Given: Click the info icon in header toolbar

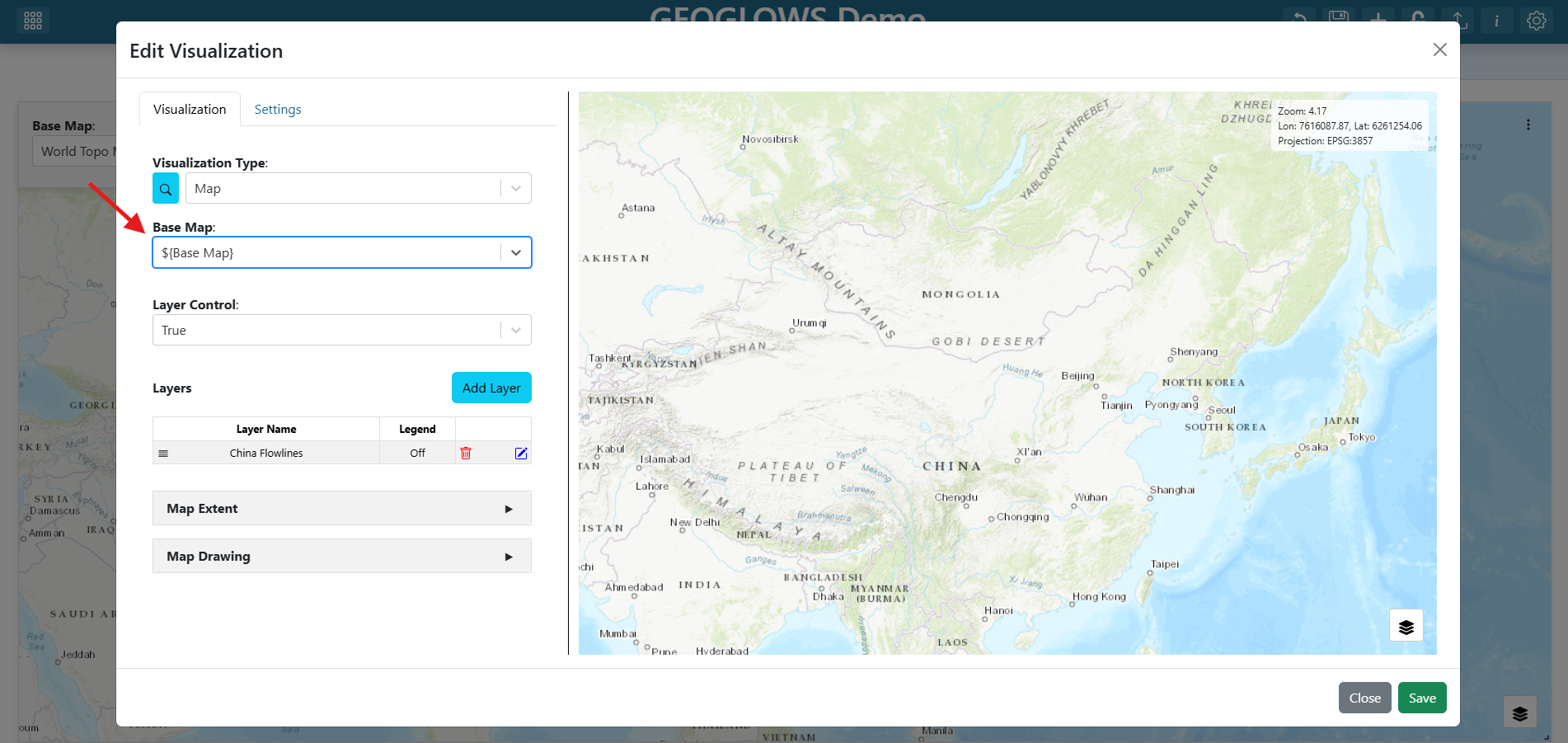Looking at the screenshot, I should (x=1497, y=21).
